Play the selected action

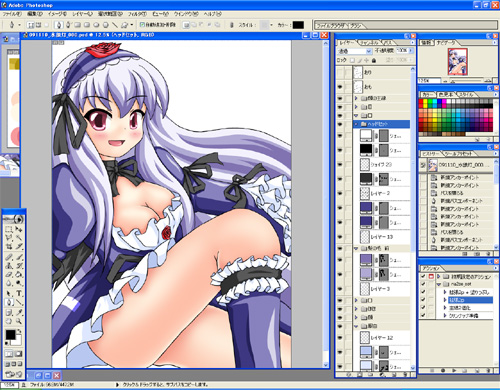454,370
